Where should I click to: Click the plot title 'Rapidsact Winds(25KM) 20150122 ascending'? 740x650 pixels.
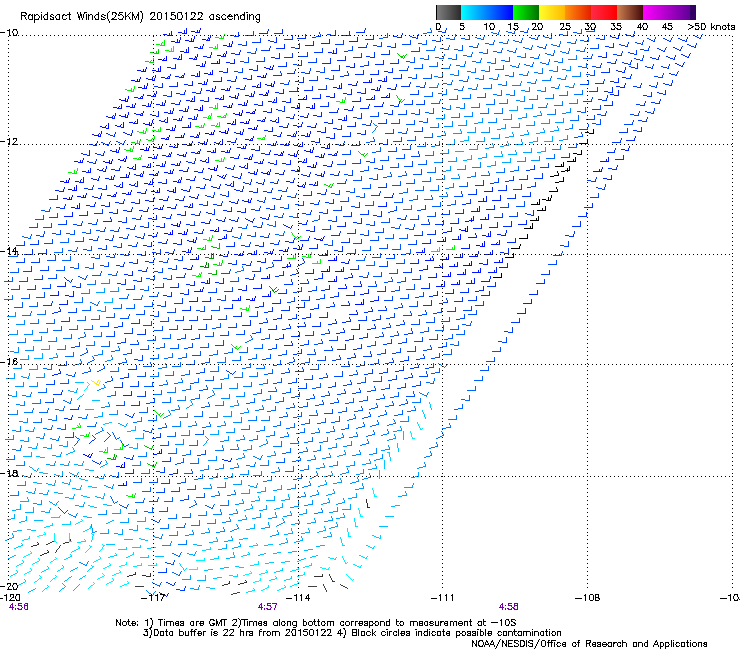point(140,17)
